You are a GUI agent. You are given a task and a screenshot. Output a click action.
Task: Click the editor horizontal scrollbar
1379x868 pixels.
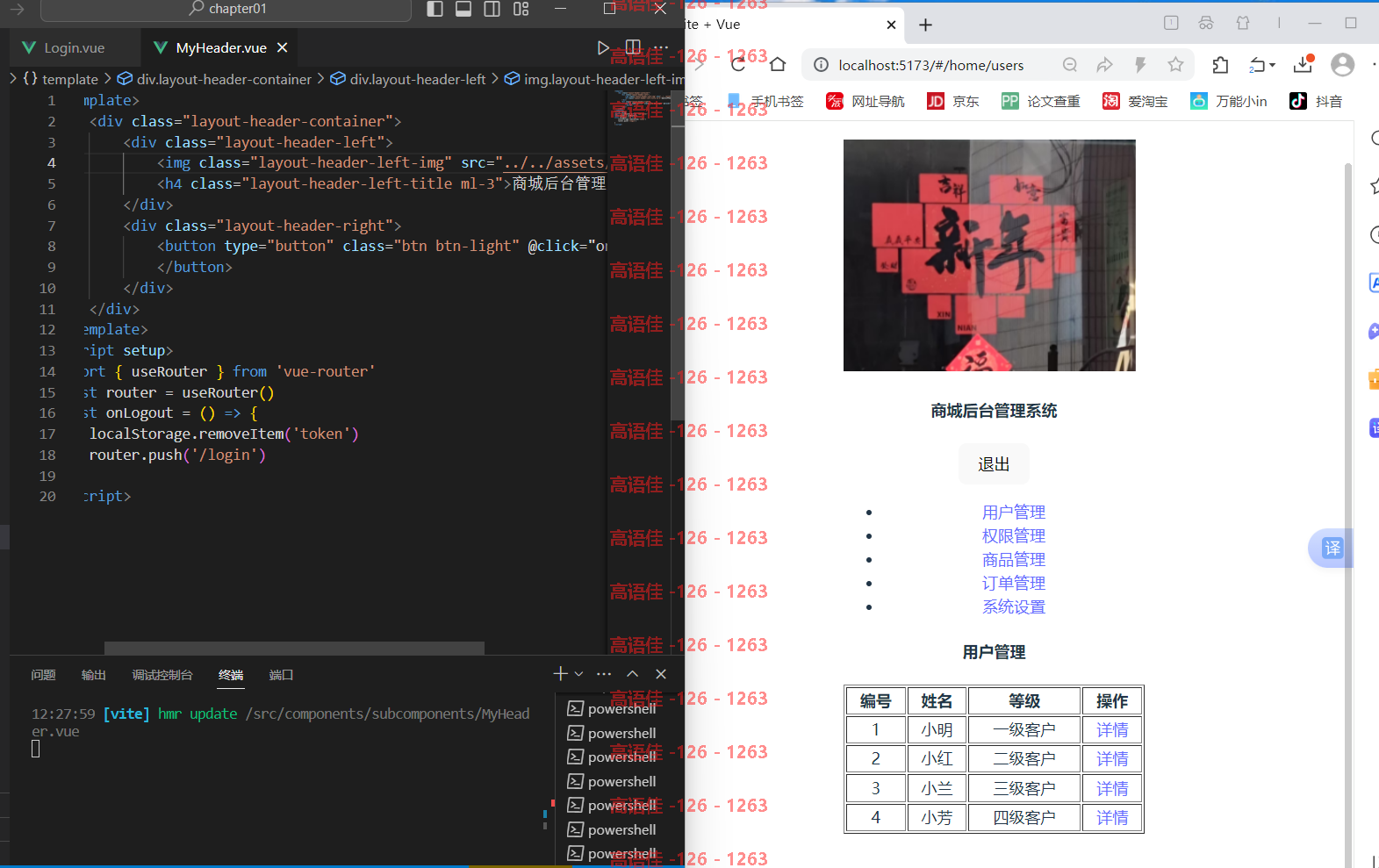(x=294, y=648)
